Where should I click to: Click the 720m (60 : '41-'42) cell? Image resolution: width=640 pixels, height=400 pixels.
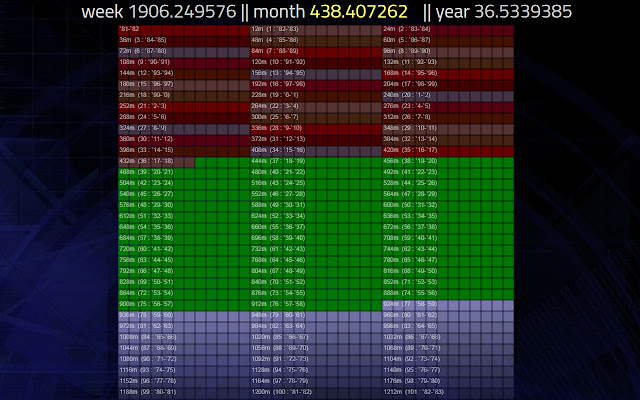(184, 249)
